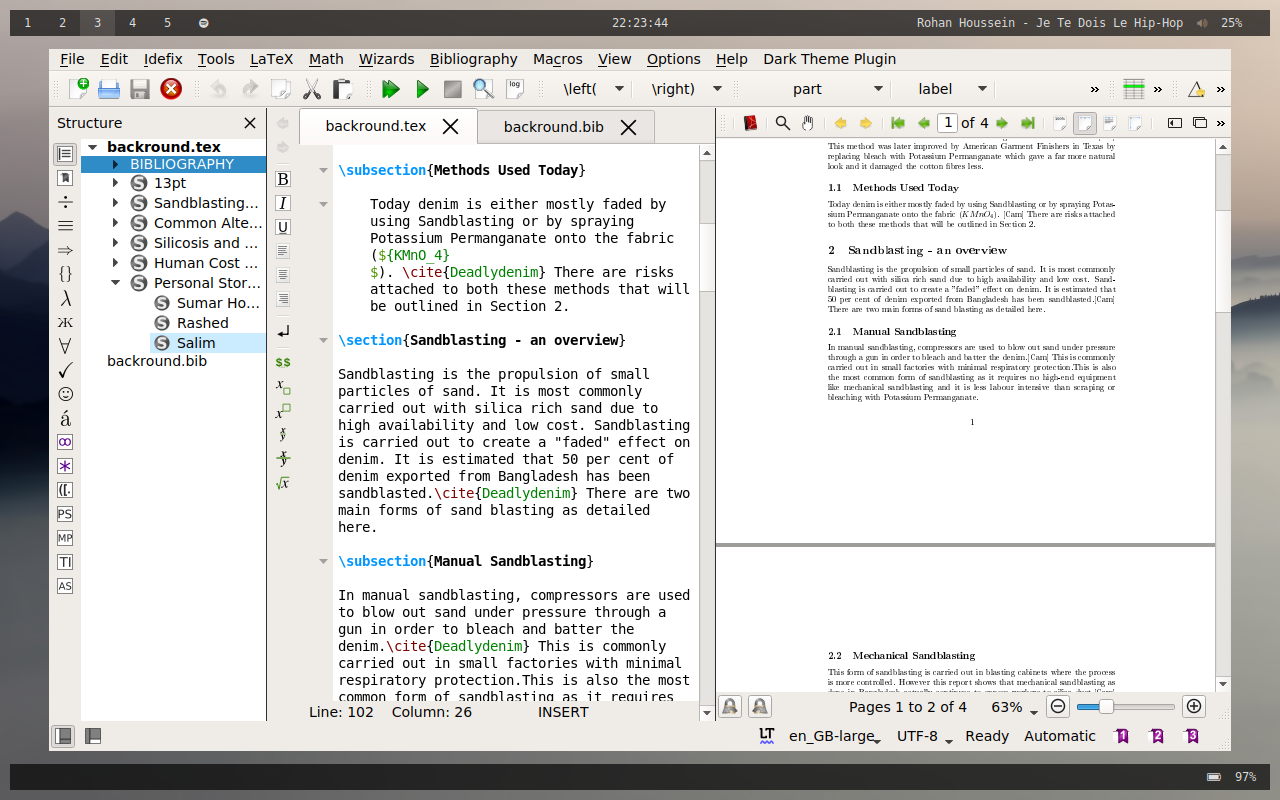The image size is (1280, 800).
Task: Compile with the single green arrow icon
Action: (x=422, y=89)
